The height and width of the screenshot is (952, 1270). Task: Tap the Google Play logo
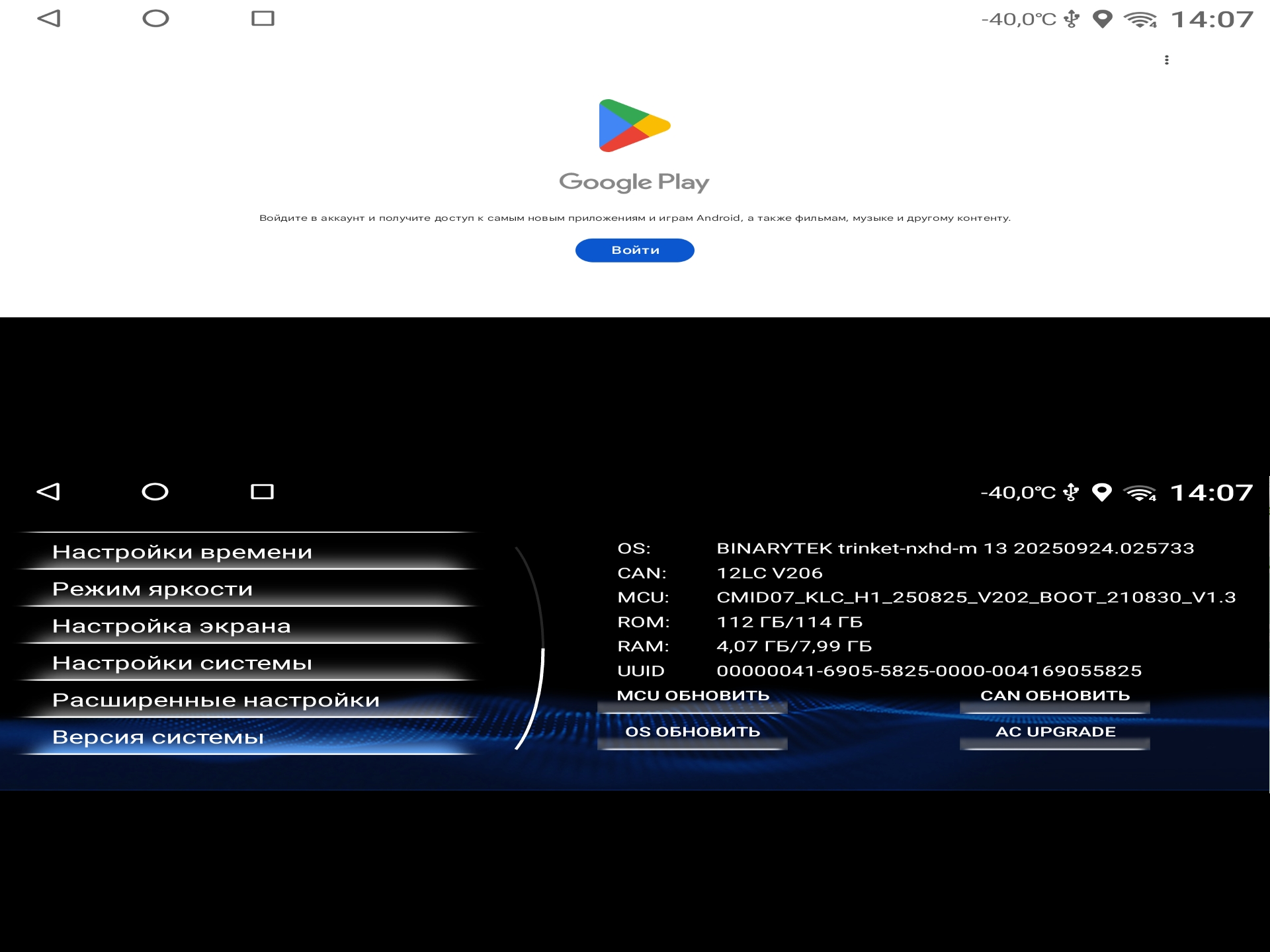634,126
